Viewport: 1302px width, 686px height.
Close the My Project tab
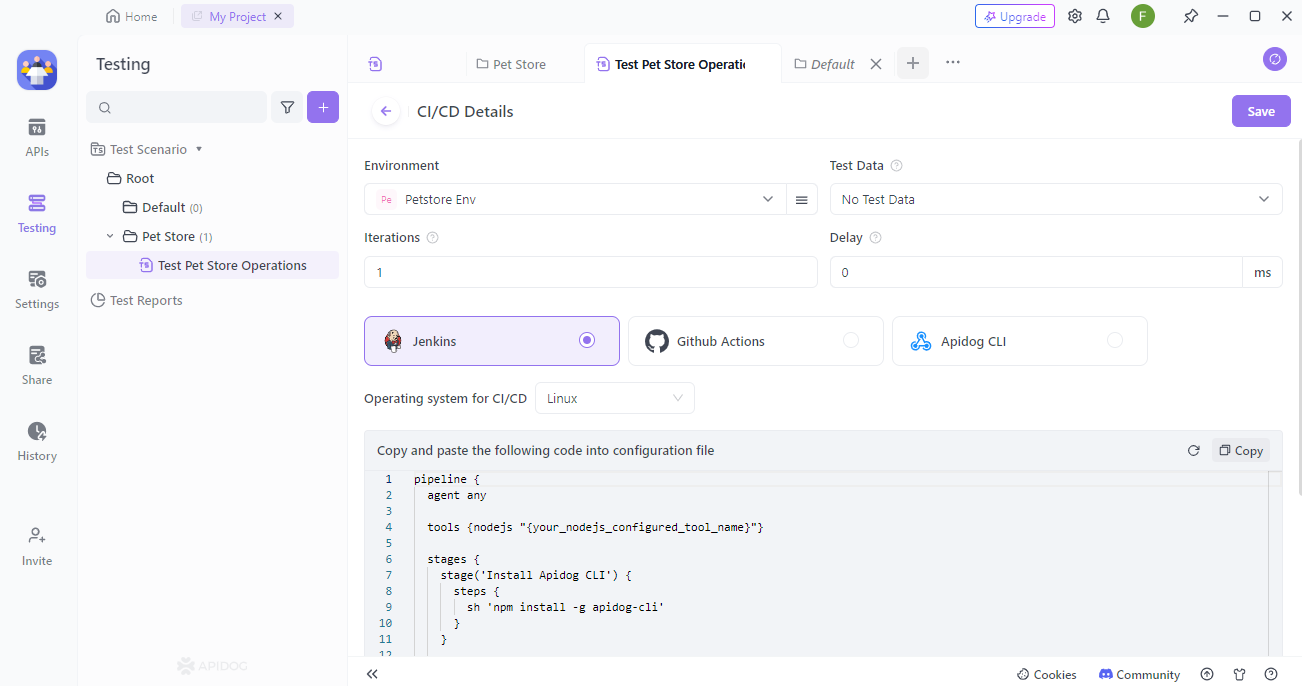pos(278,16)
